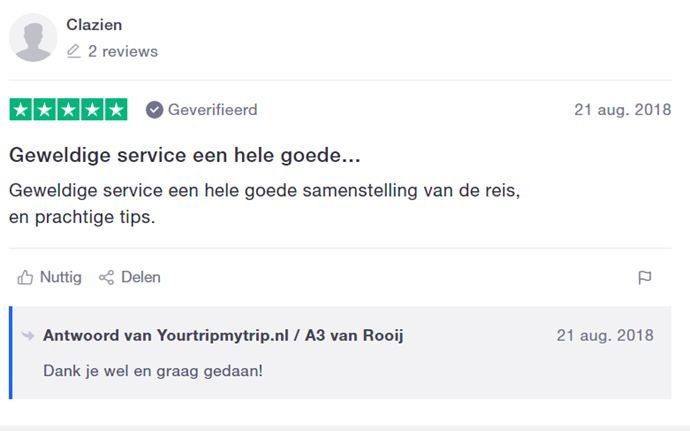Viewport: 690px width, 431px height.
Task: Click the review date 21 aug. 2018
Action: pos(623,110)
